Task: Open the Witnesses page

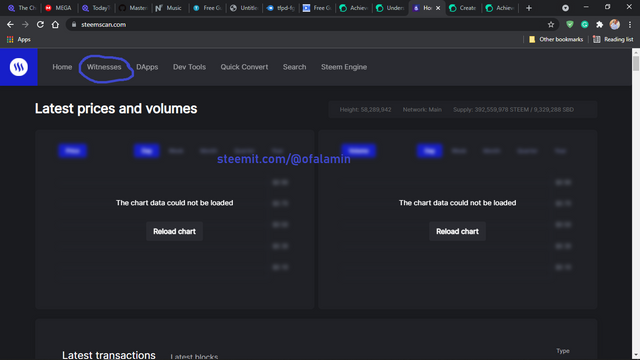Action: click(x=104, y=67)
